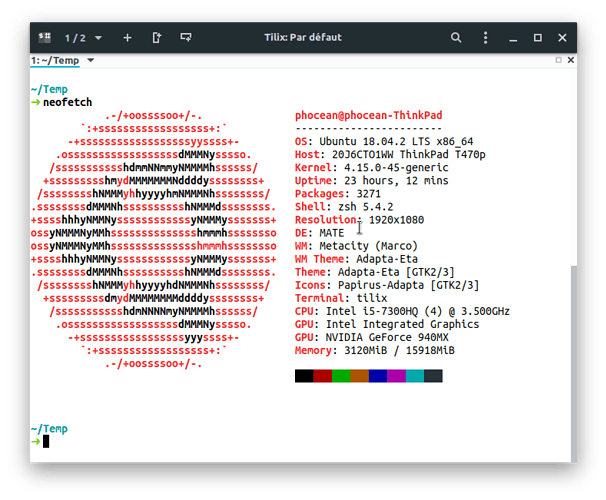Click the 'Intel Integrated Graphics' GPU text
The image size is (606, 500).
point(402,325)
